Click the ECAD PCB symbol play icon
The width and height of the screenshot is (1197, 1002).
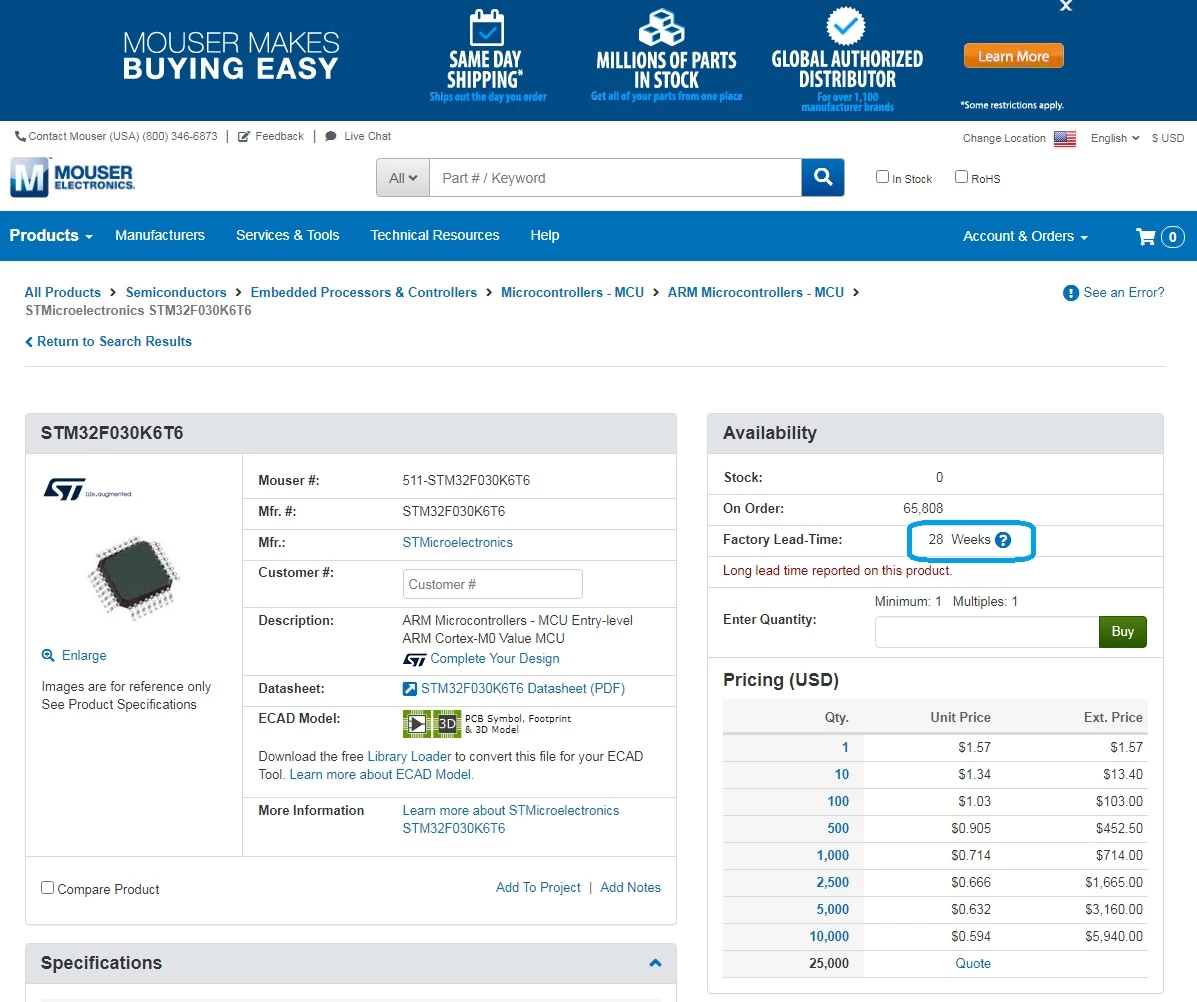click(x=416, y=723)
